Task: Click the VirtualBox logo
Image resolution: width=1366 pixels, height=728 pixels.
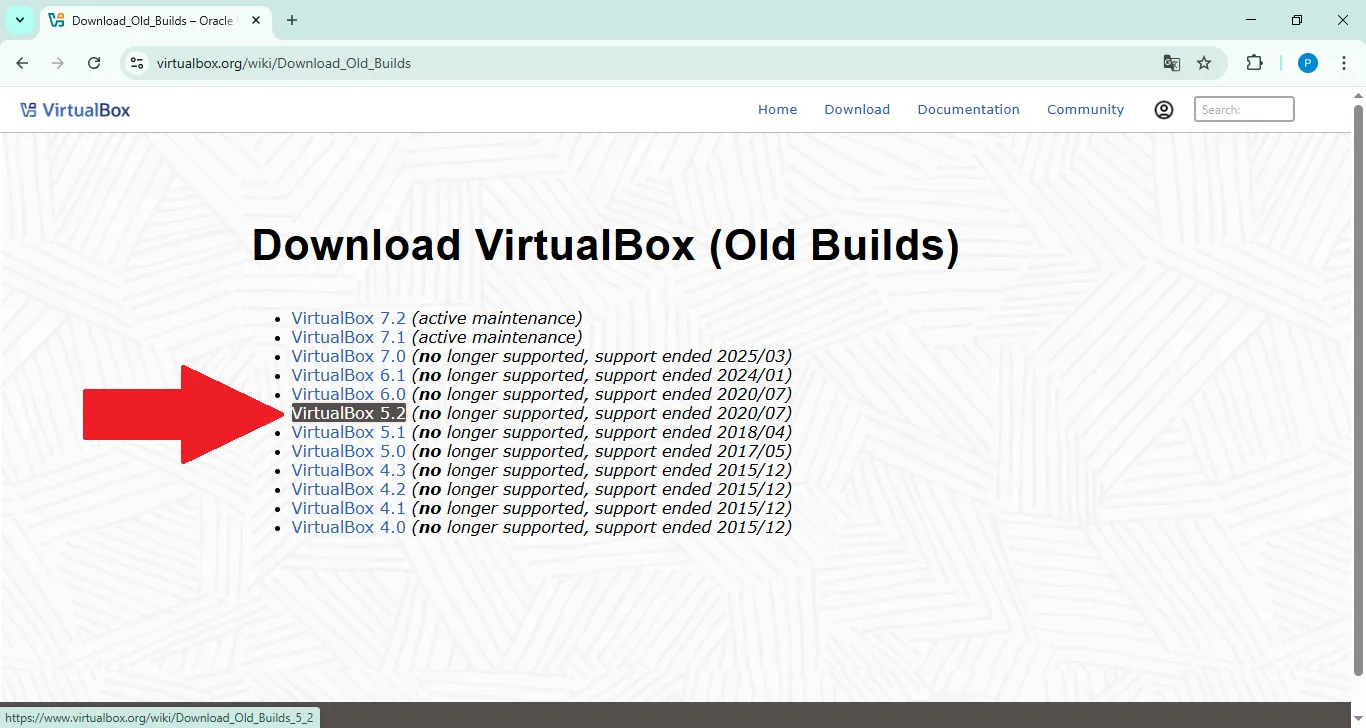Action: coord(75,109)
